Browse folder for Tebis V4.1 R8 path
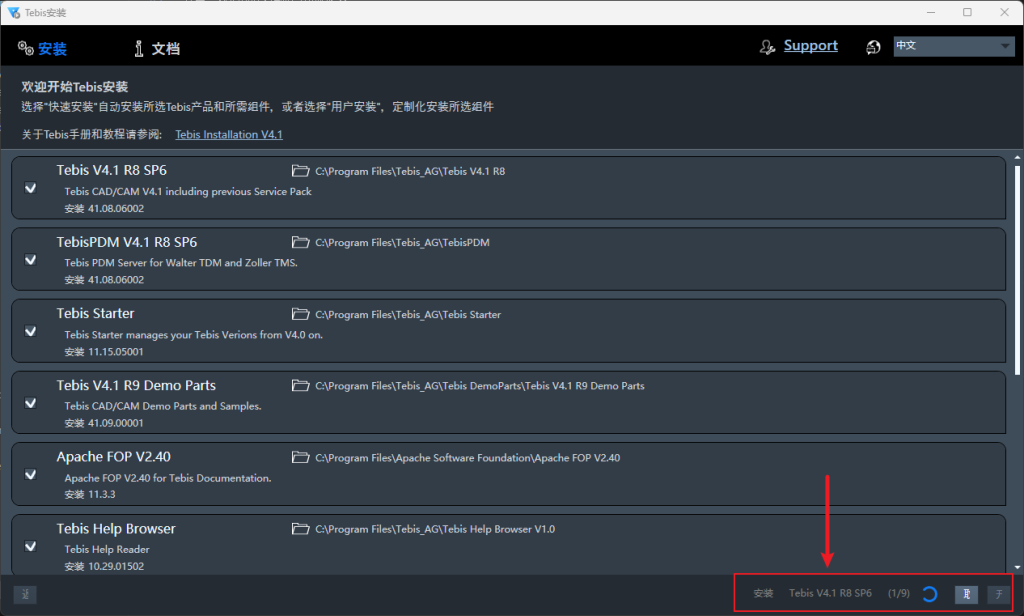Image resolution: width=1024 pixels, height=616 pixels. 300,171
